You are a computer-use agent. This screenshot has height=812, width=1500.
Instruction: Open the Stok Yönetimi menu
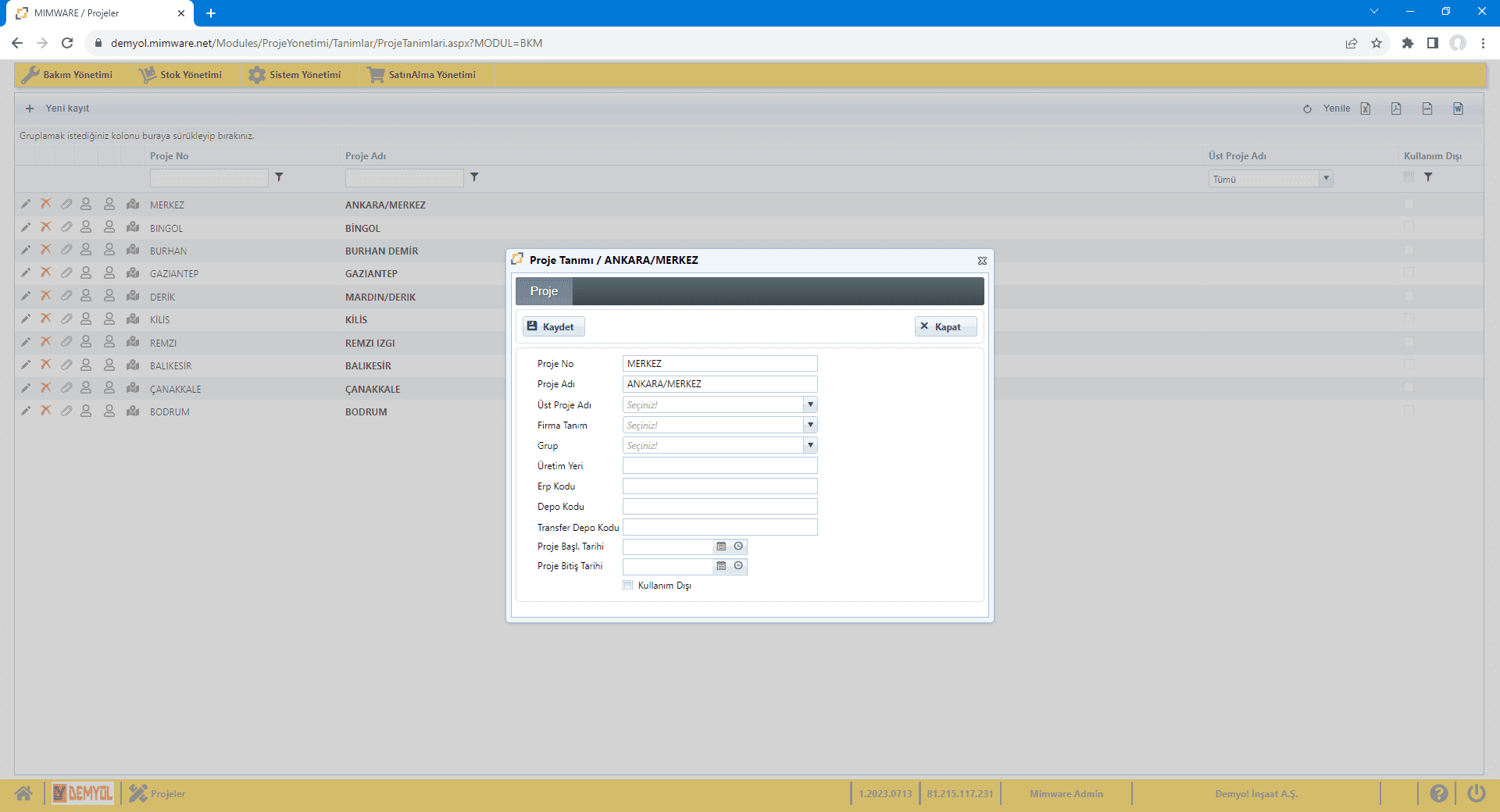pyautogui.click(x=181, y=75)
